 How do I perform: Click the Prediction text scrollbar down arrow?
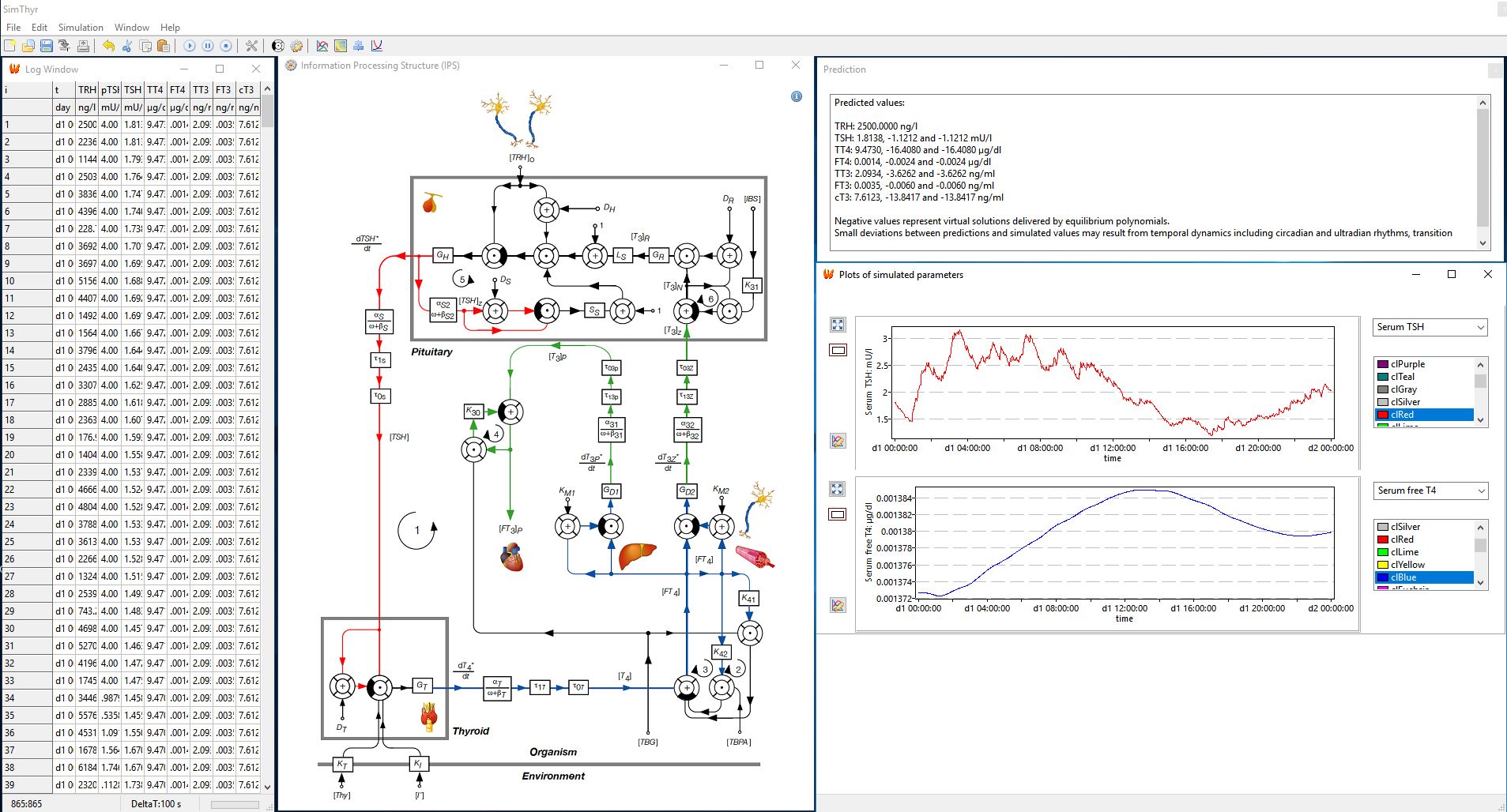coord(1483,242)
